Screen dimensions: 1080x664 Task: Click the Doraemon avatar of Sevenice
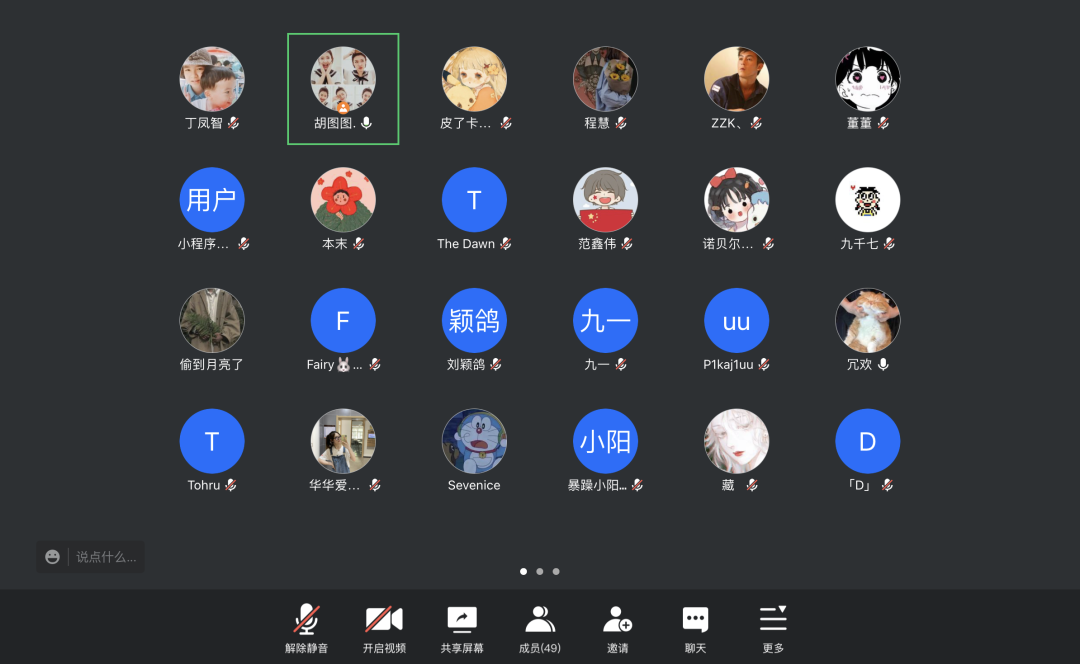click(x=474, y=441)
